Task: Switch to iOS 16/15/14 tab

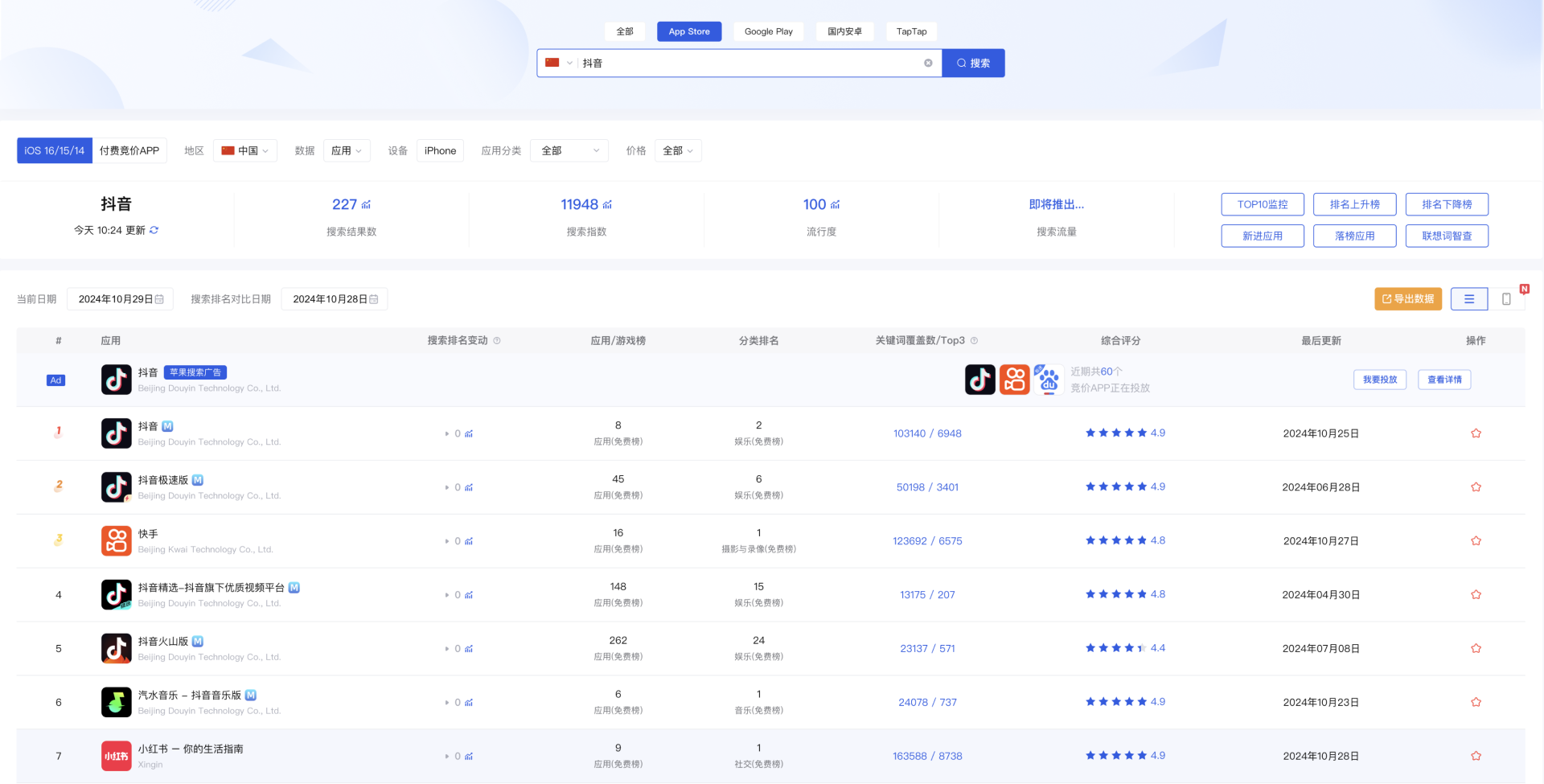Action: click(x=55, y=150)
